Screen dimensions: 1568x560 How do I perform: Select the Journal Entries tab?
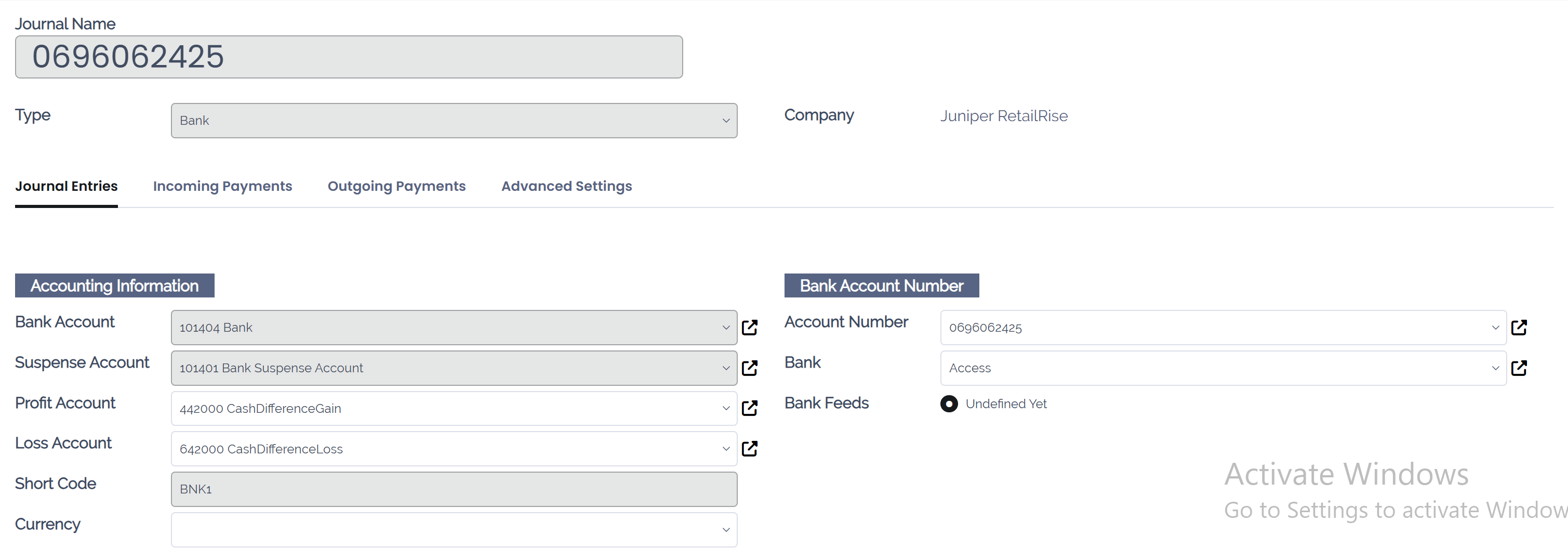[66, 187]
